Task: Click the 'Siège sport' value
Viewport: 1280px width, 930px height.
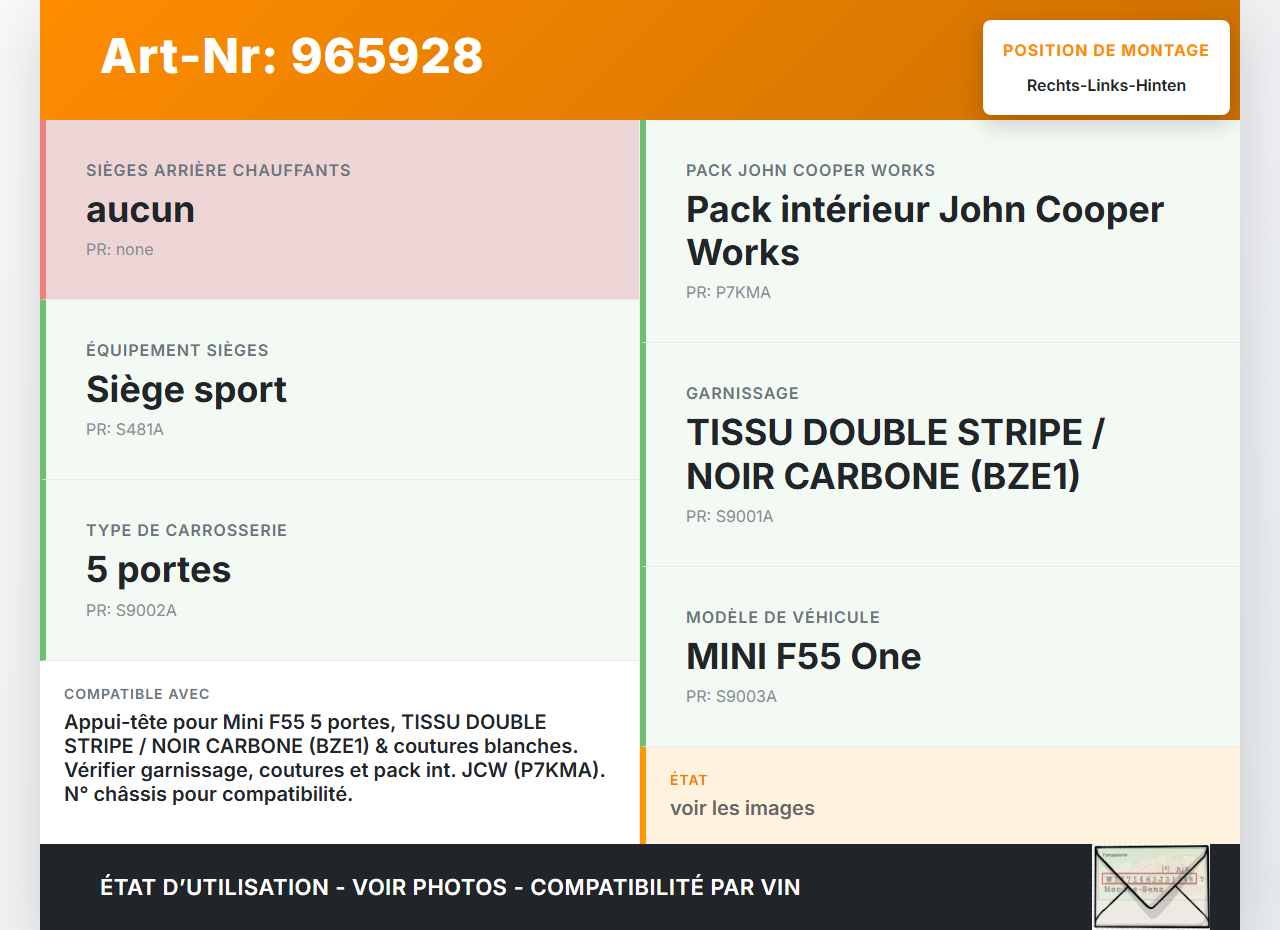Action: point(186,390)
